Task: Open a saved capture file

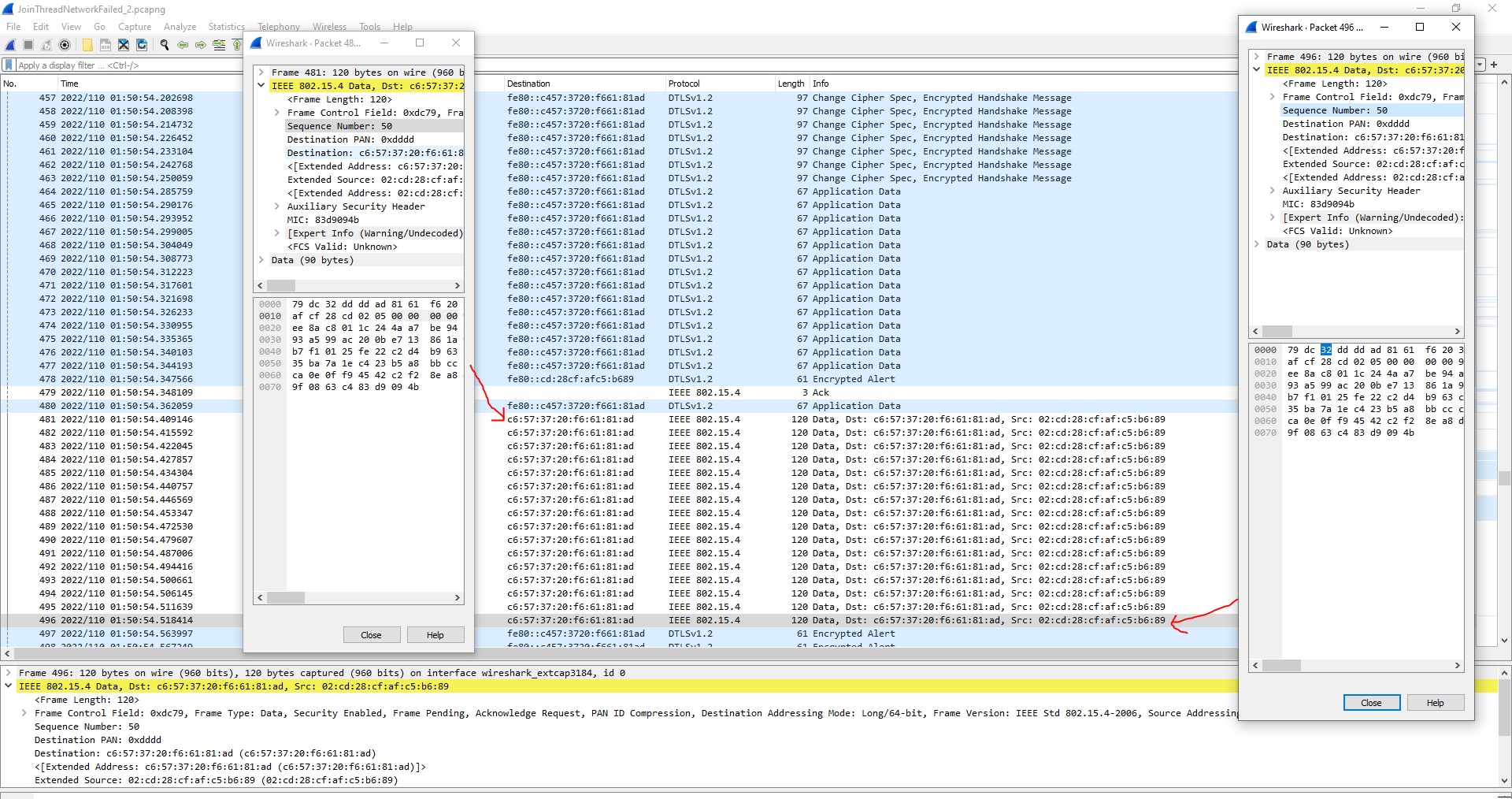Action: pyautogui.click(x=87, y=45)
